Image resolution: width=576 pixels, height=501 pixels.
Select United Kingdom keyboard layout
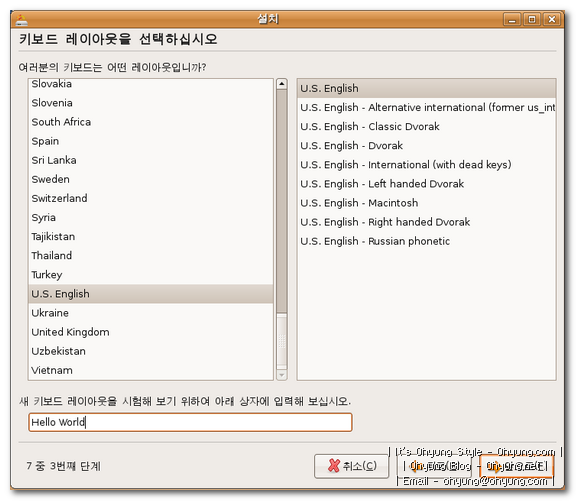[x=151, y=332]
